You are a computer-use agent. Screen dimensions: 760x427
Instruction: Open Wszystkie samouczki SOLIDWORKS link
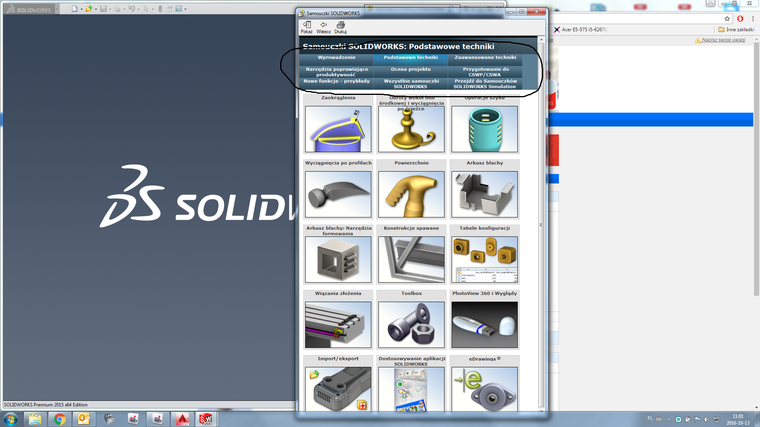(411, 83)
